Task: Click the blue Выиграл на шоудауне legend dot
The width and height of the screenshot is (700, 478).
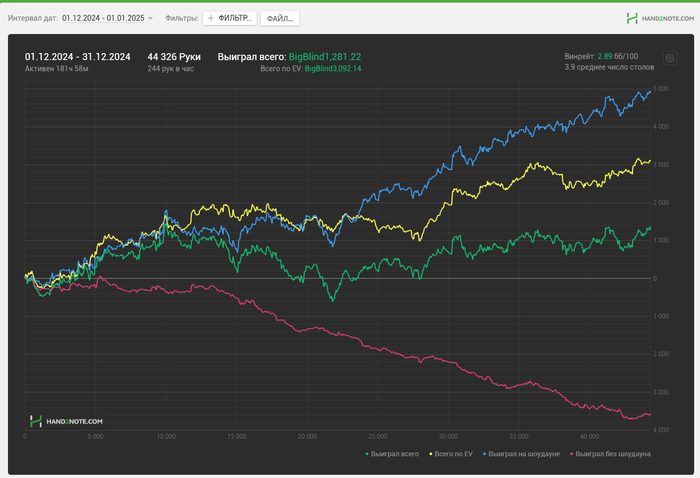Action: (484, 454)
